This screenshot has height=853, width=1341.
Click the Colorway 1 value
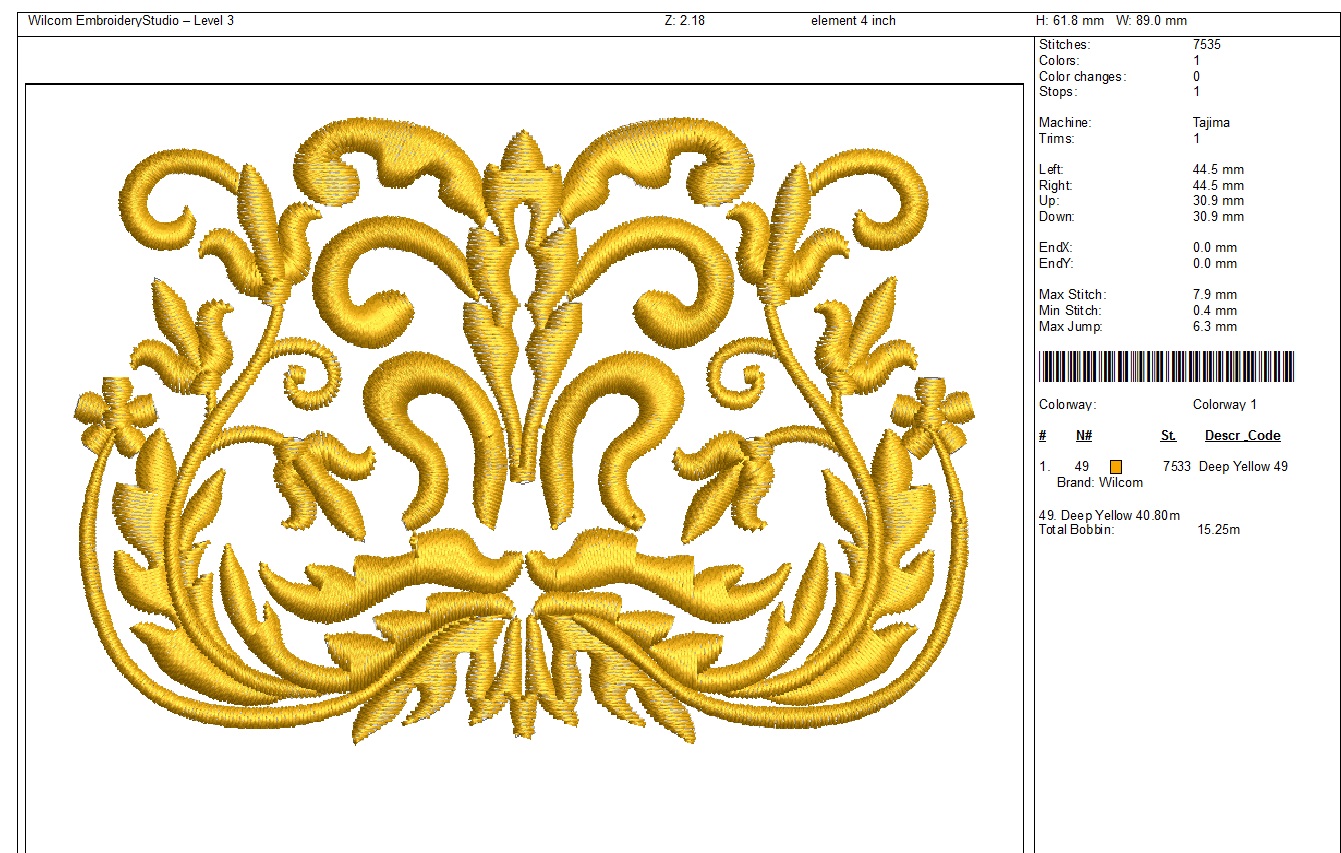[1224, 405]
